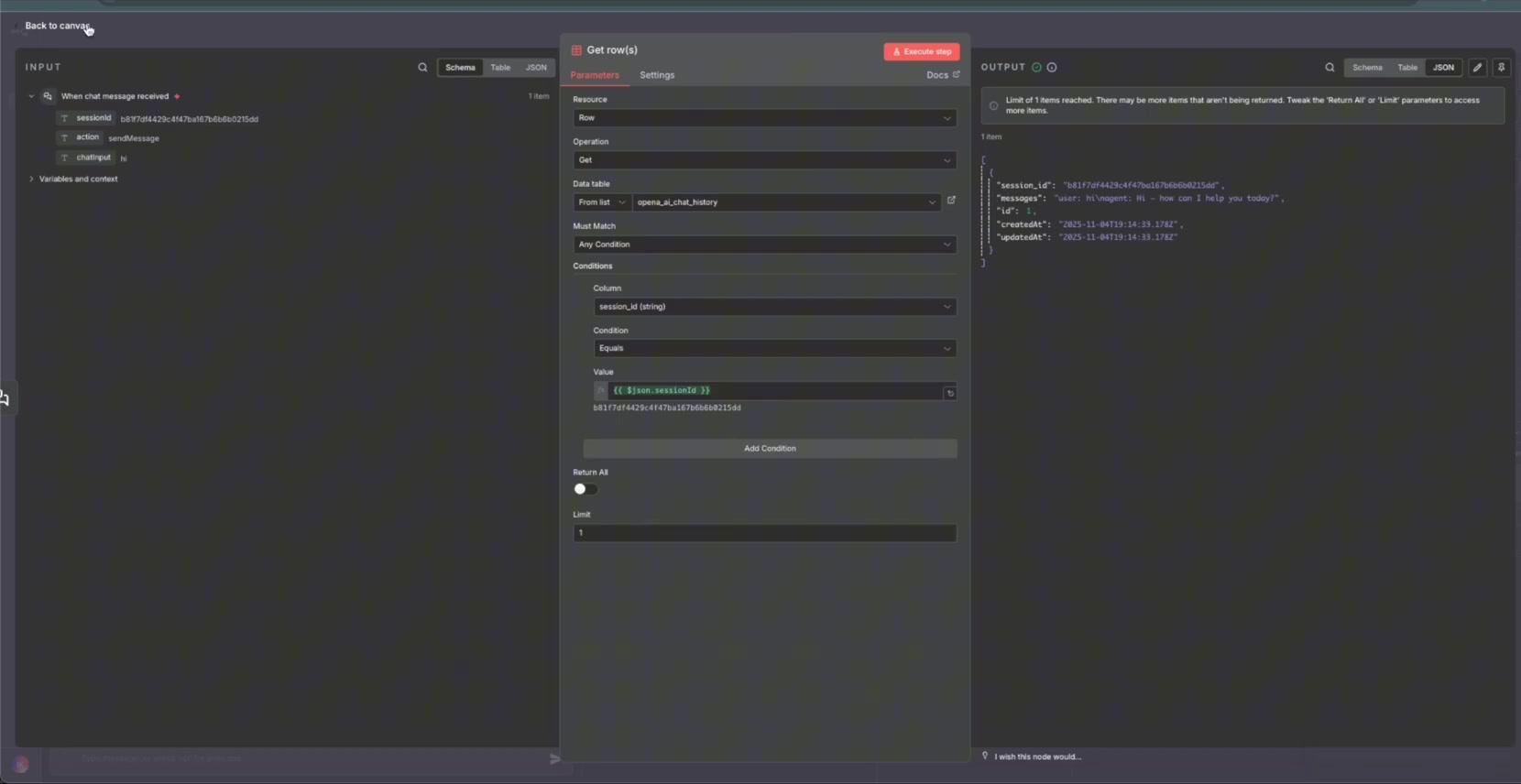
Task: Show output info icon
Action: tap(1052, 68)
